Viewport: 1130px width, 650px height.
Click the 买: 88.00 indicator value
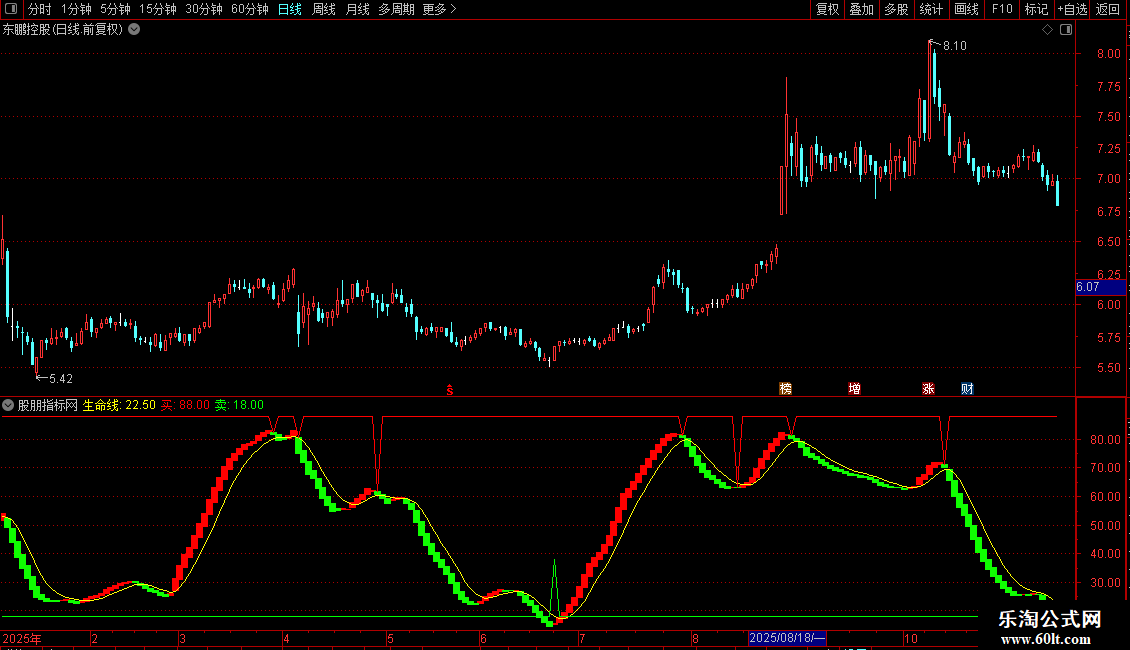pyautogui.click(x=185, y=405)
